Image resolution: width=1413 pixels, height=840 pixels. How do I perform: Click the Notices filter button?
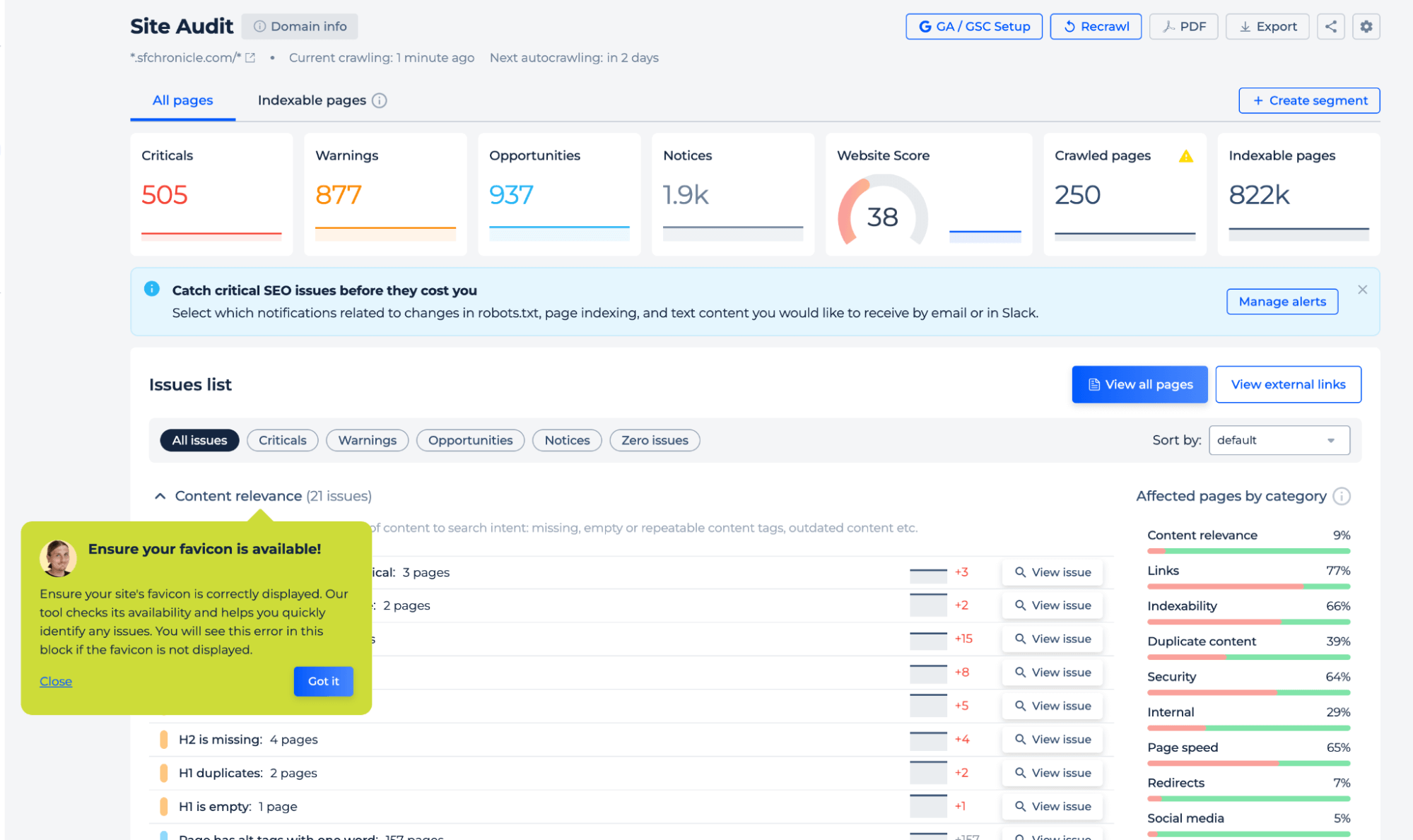(x=565, y=440)
